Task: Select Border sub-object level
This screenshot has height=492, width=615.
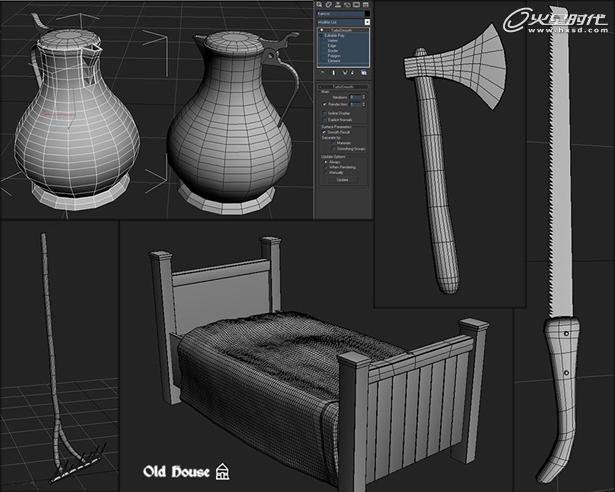Action: point(333,51)
